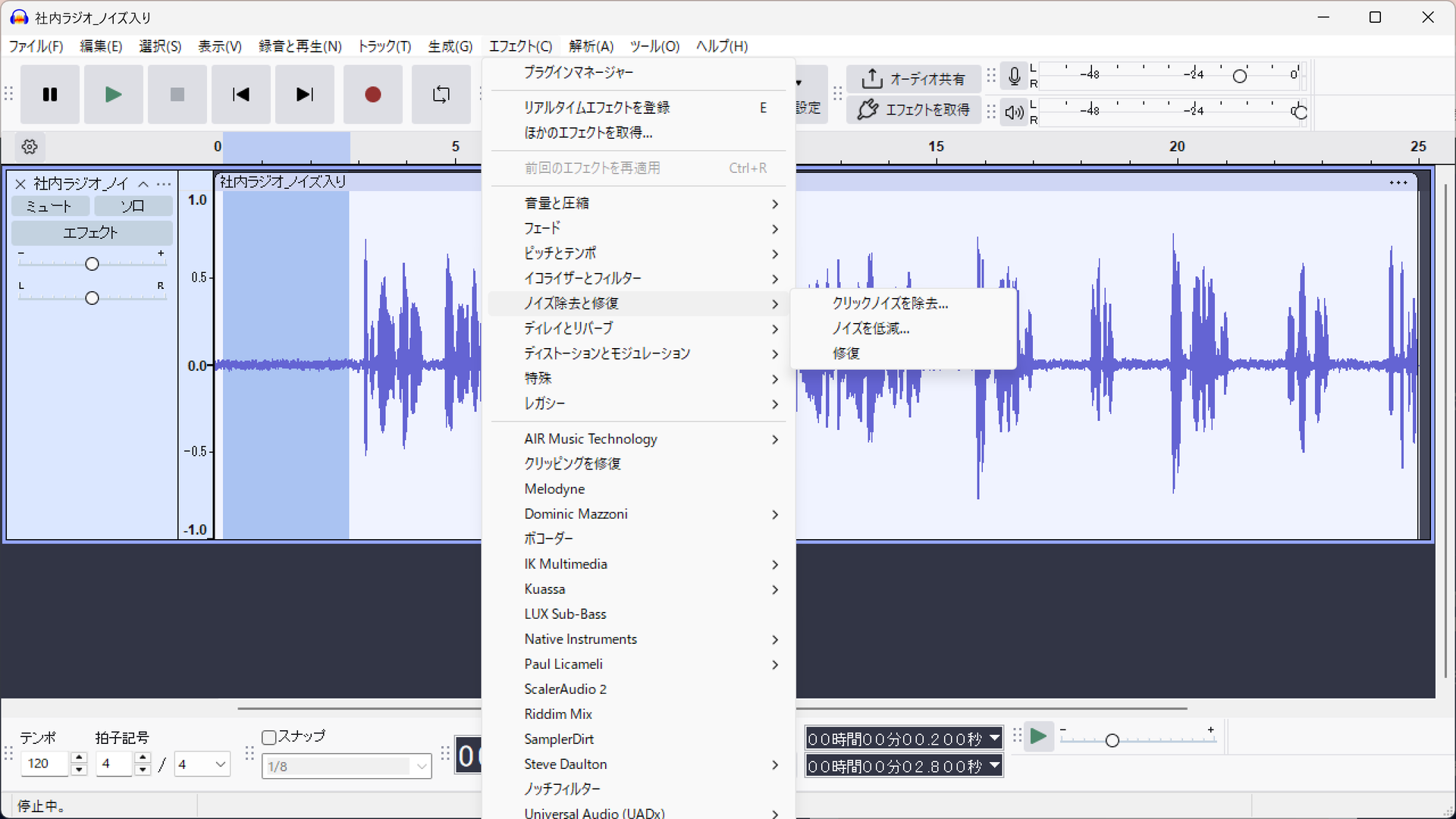
Task: Open プラグインマネージャー menu entry
Action: pos(639,72)
